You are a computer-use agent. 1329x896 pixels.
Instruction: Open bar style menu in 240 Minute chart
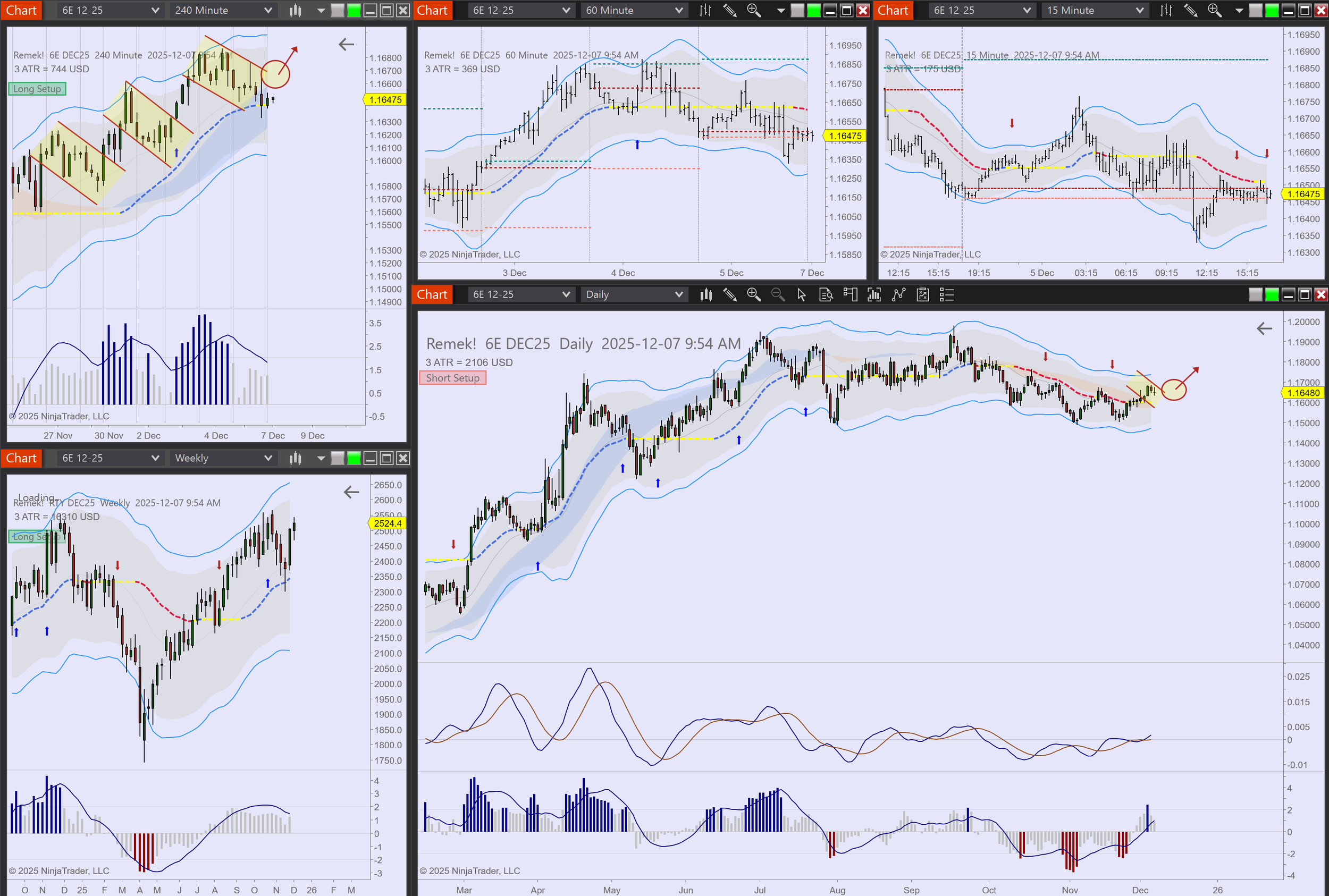pyautogui.click(x=295, y=10)
